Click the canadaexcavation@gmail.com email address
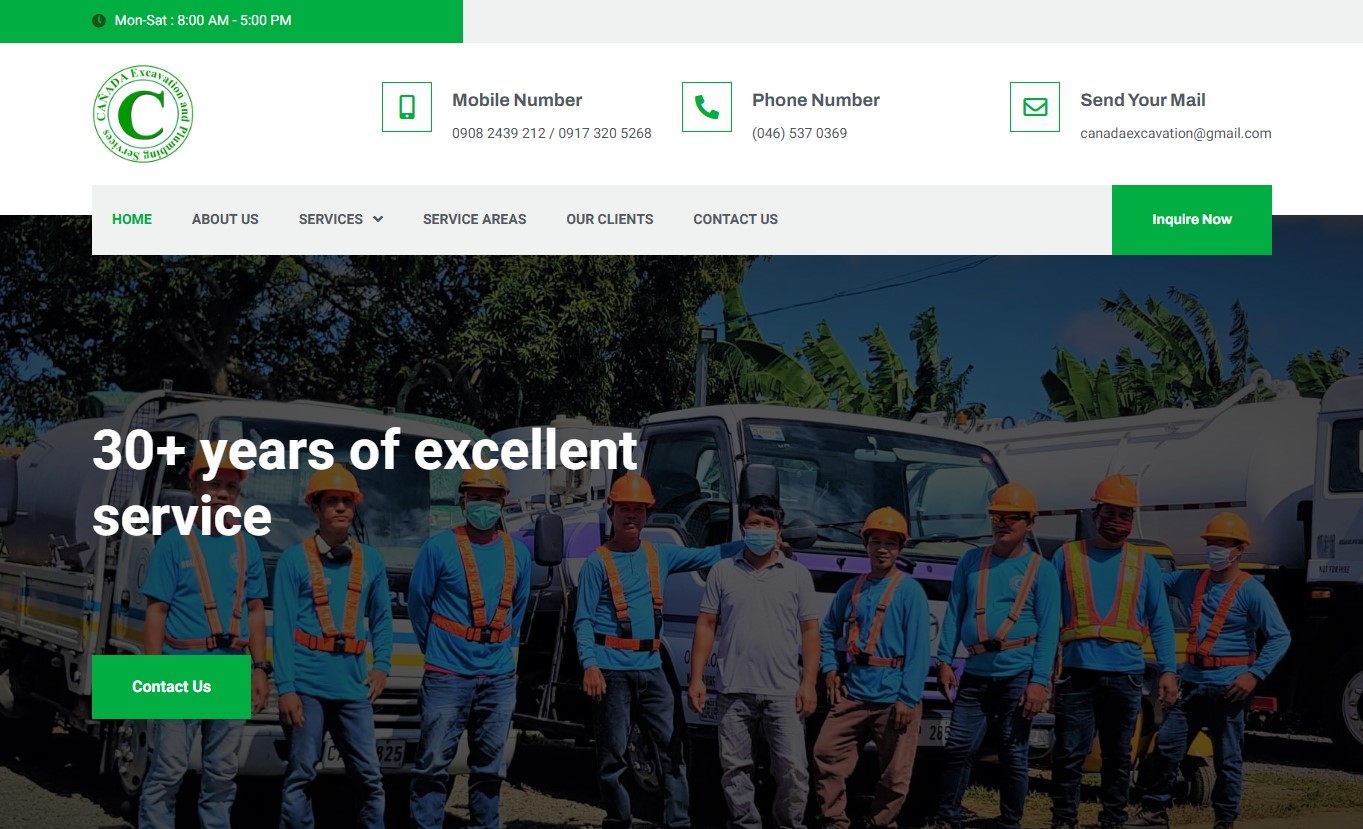The width and height of the screenshot is (1363, 829). 1176,133
